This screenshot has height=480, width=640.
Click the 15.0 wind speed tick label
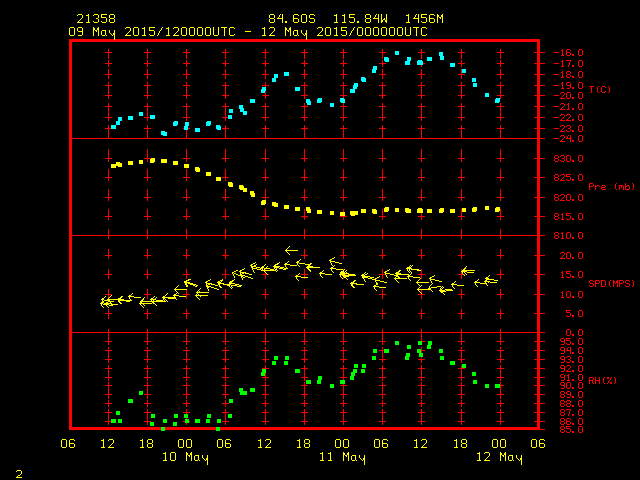pos(571,275)
